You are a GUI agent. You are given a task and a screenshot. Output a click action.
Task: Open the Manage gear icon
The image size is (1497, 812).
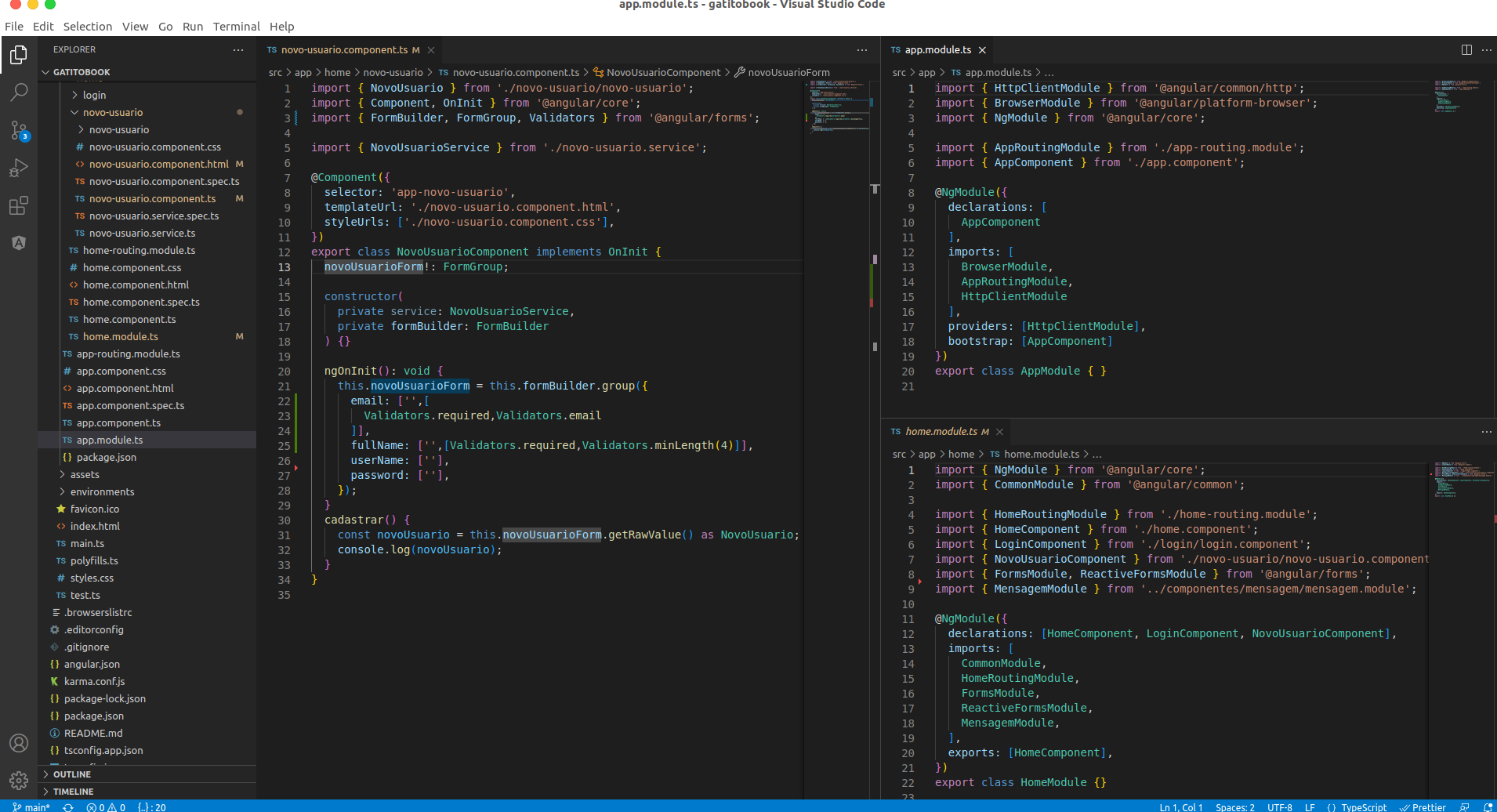[19, 781]
